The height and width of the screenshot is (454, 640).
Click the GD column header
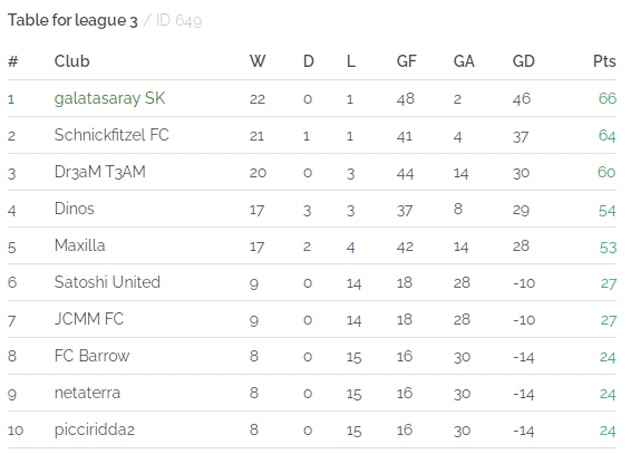524,61
